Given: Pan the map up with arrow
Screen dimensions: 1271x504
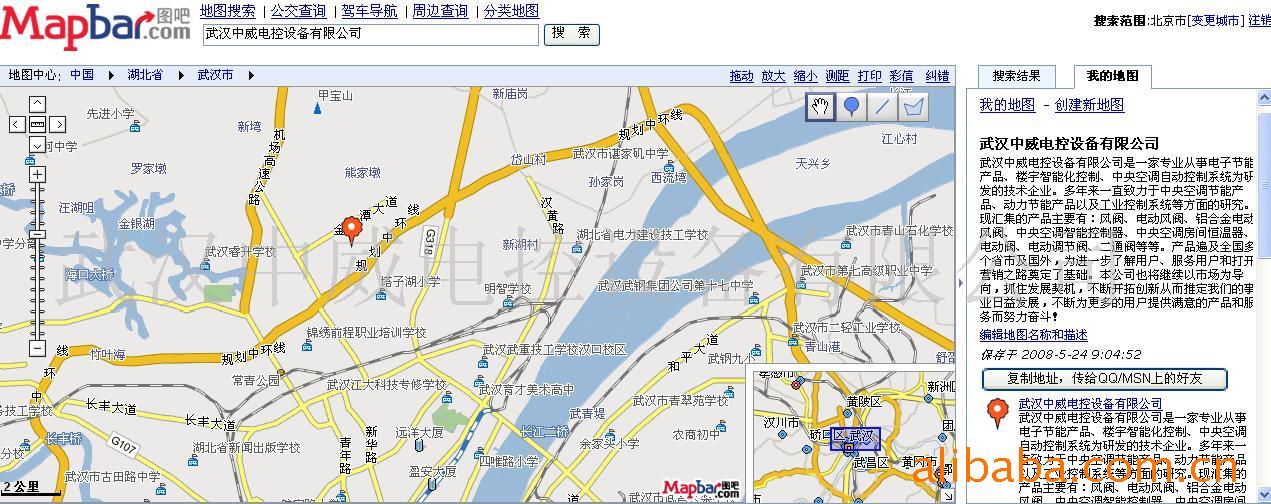Looking at the screenshot, I should tap(37, 103).
